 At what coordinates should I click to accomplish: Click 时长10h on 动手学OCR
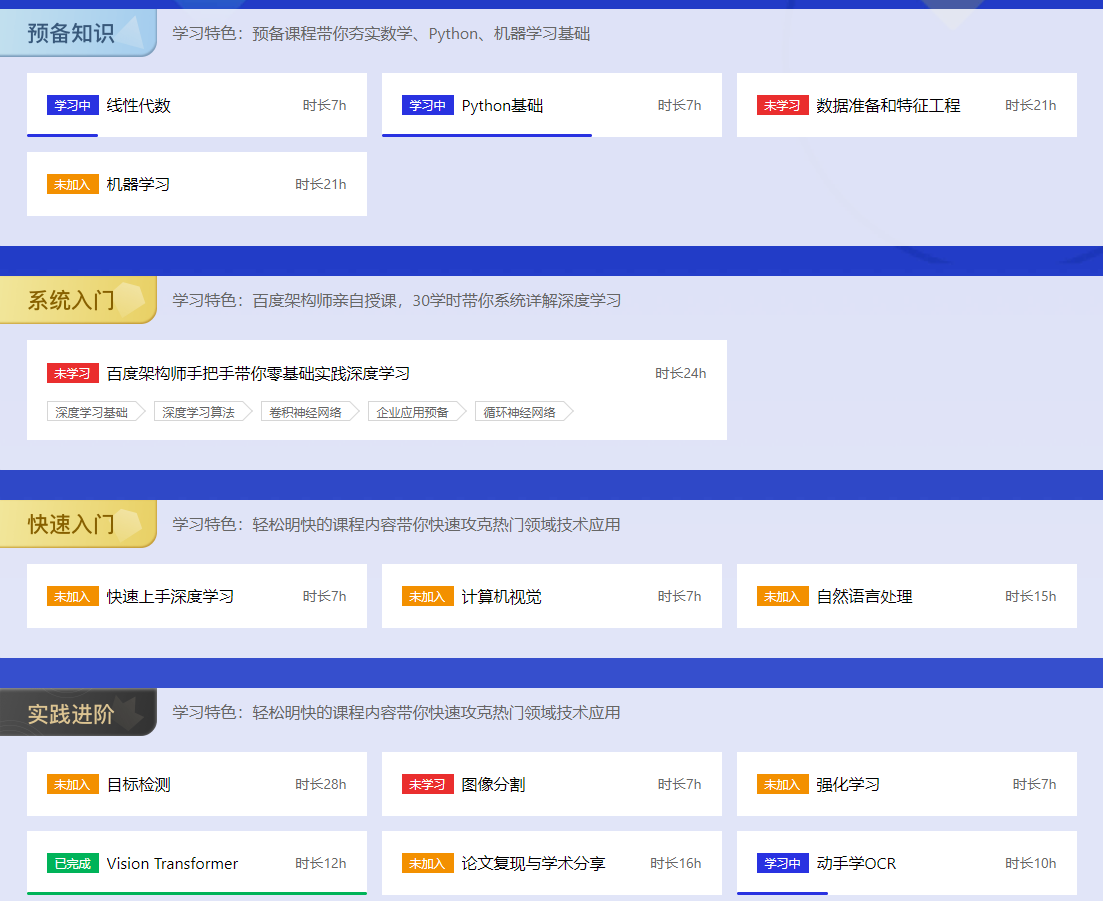(1031, 863)
